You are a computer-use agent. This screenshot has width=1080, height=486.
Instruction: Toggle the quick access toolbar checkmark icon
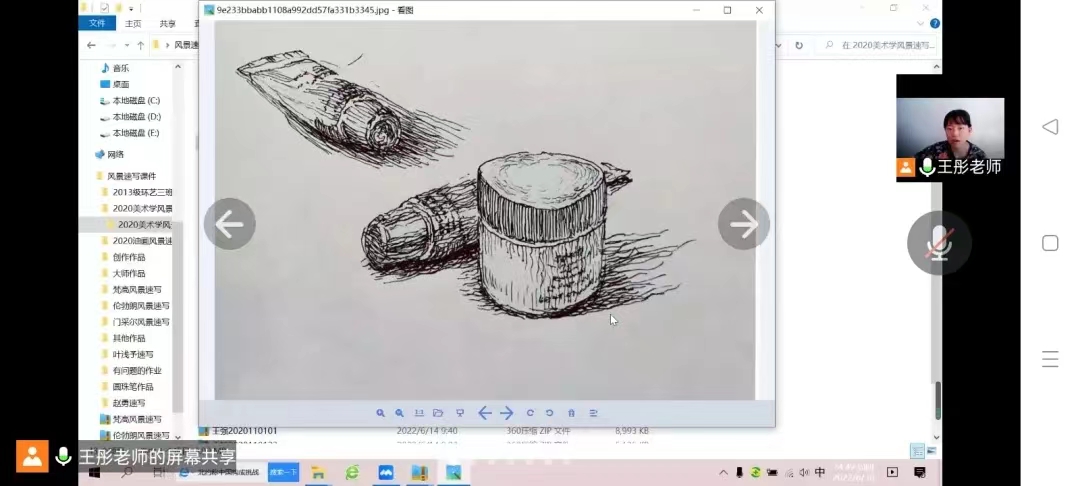pos(103,8)
